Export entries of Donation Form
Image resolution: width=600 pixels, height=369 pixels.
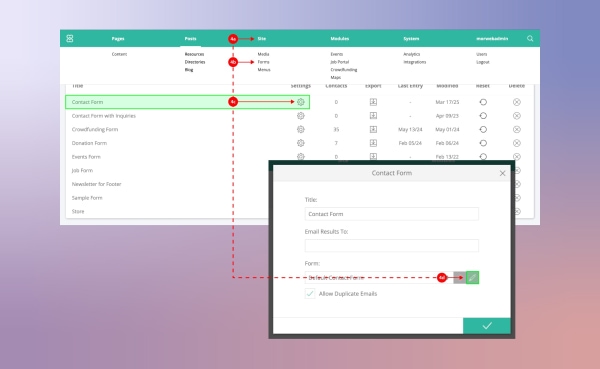point(373,143)
